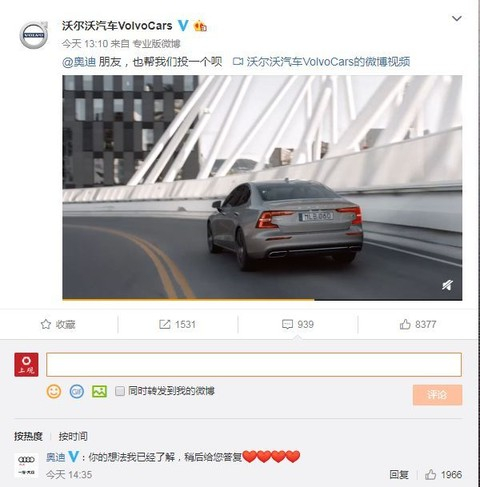This screenshot has width=480, height=487.
Task: Open the VolvoCars Weibo video link
Action: [x=321, y=62]
